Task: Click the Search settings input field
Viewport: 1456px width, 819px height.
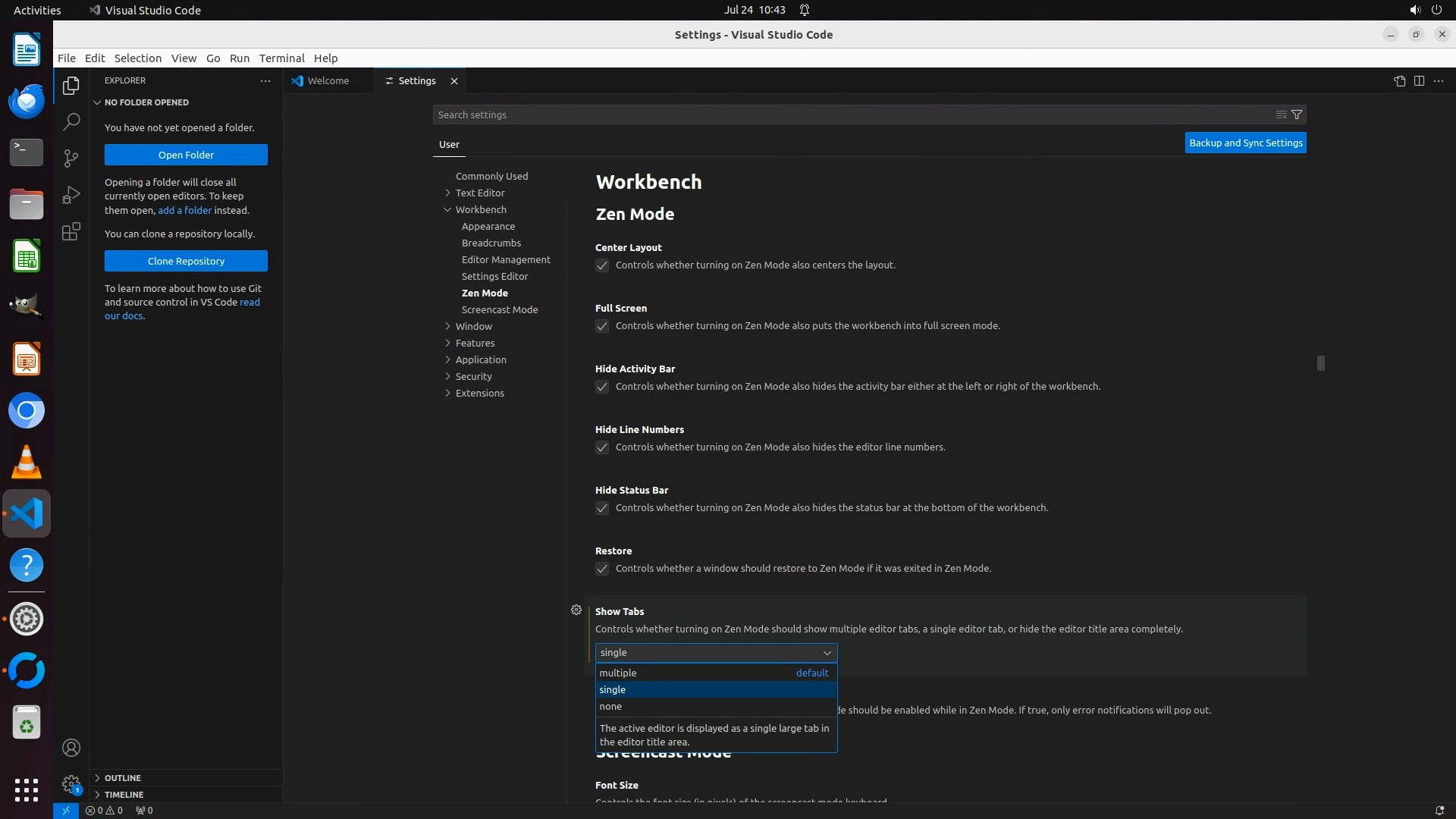Action: (849, 115)
